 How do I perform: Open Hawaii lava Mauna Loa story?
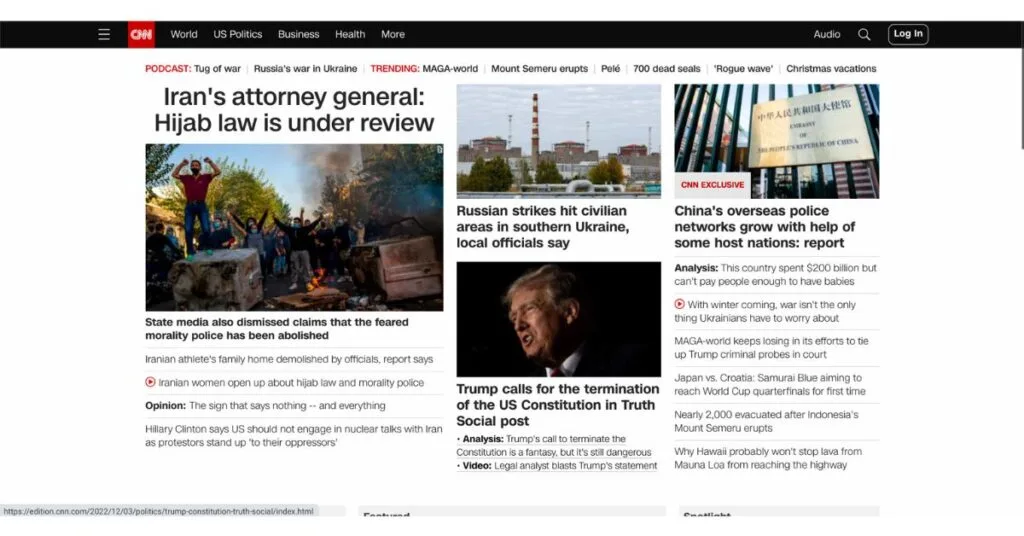(x=768, y=458)
